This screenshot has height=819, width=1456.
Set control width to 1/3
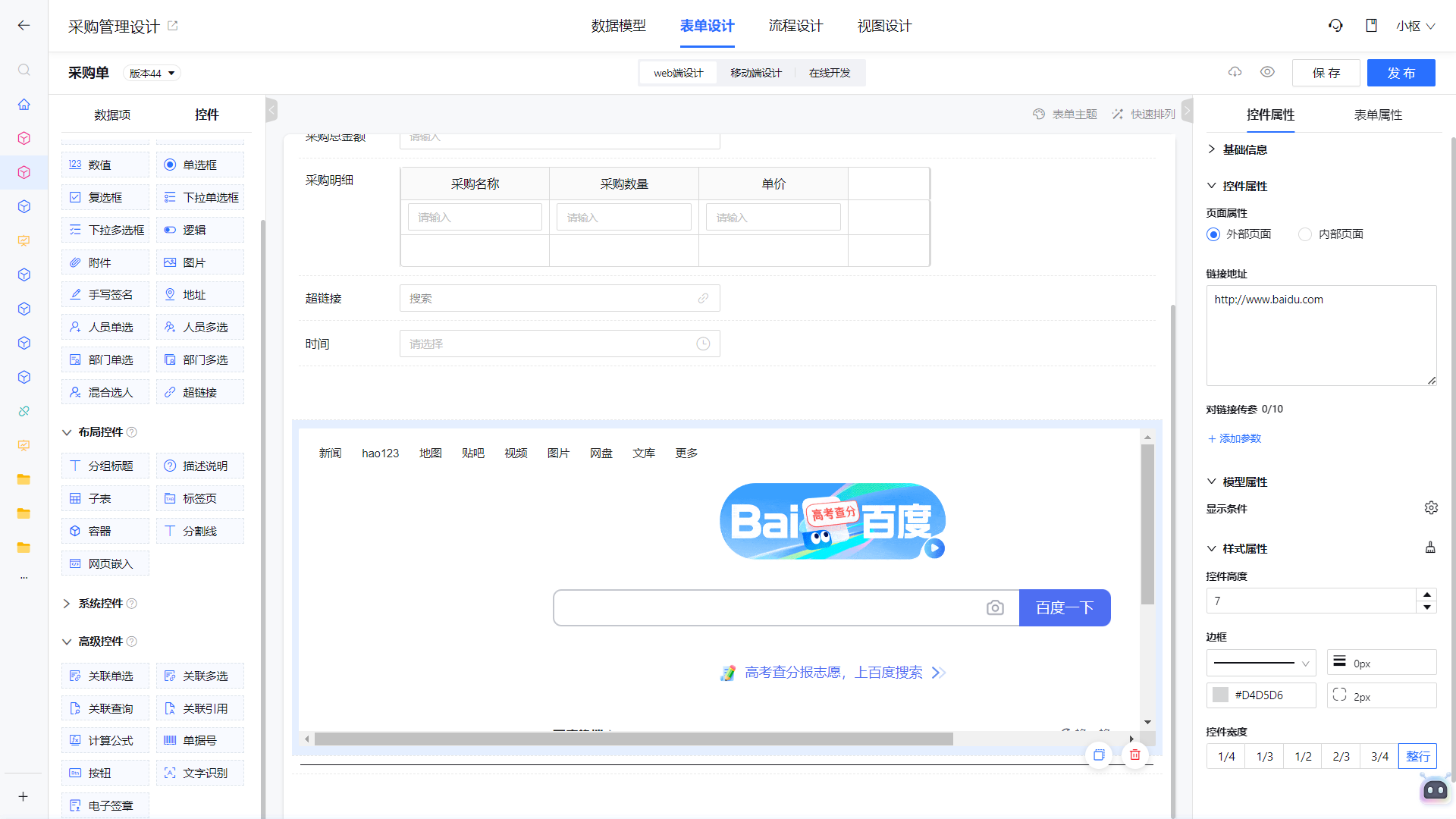tap(1265, 756)
